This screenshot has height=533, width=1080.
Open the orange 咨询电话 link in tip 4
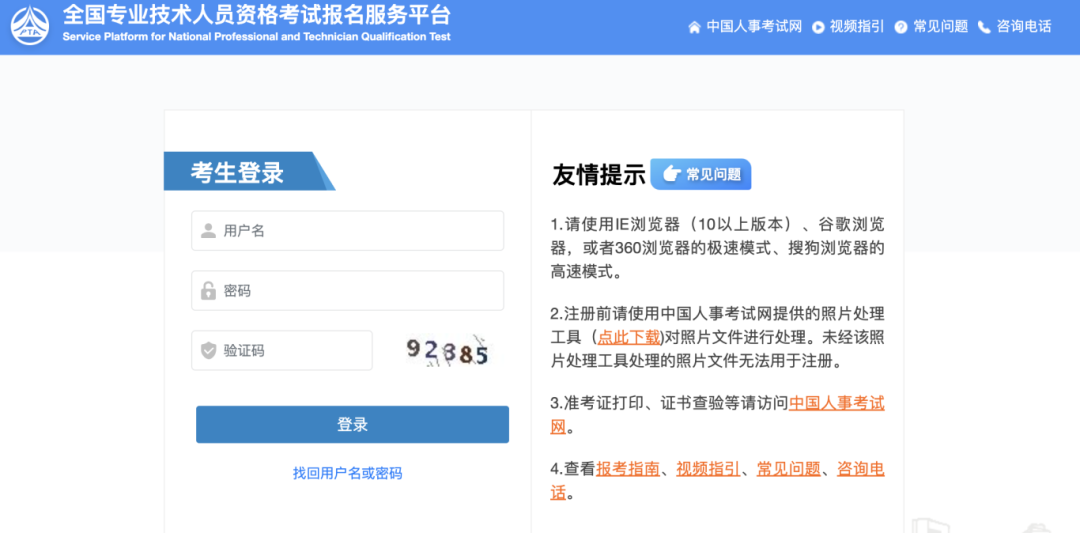(x=860, y=469)
